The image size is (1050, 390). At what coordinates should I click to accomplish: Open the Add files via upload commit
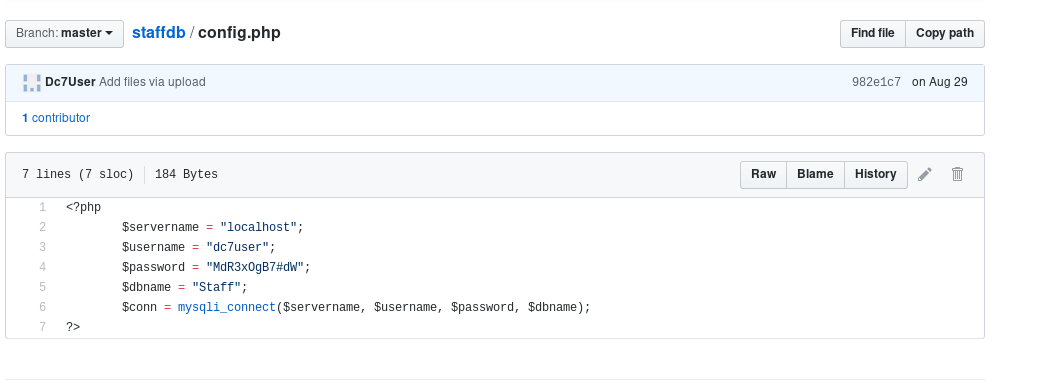click(152, 82)
